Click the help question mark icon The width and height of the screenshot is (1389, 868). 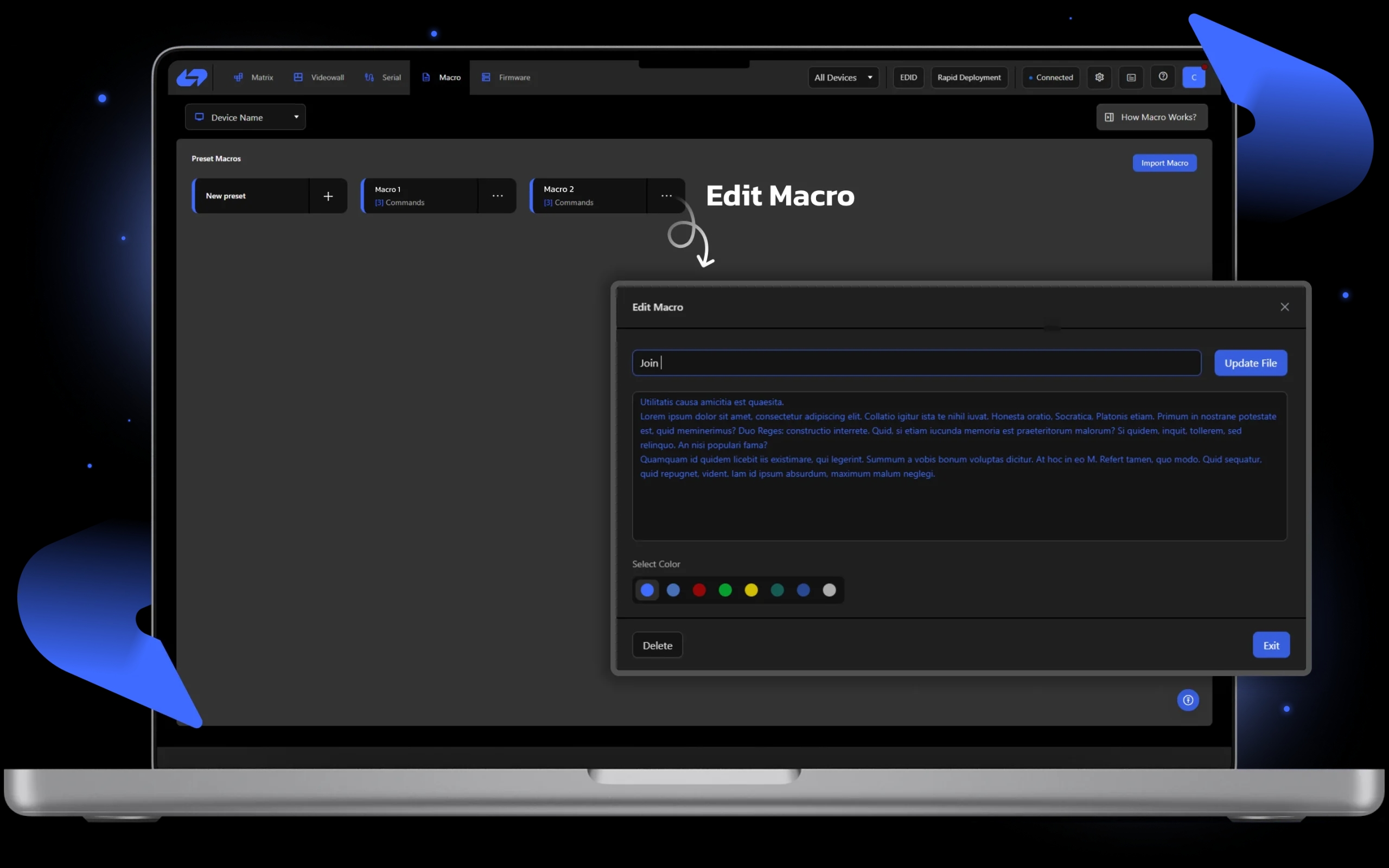coord(1162,77)
